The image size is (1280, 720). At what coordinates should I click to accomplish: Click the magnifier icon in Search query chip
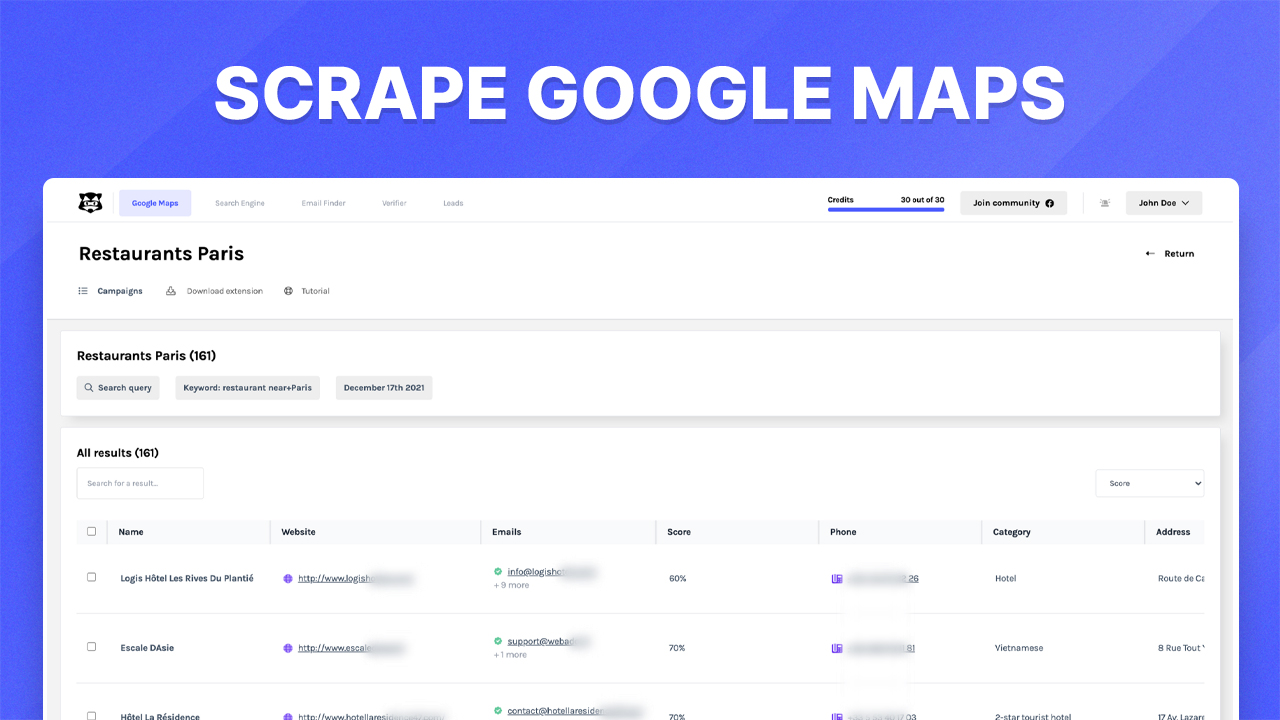(91, 387)
